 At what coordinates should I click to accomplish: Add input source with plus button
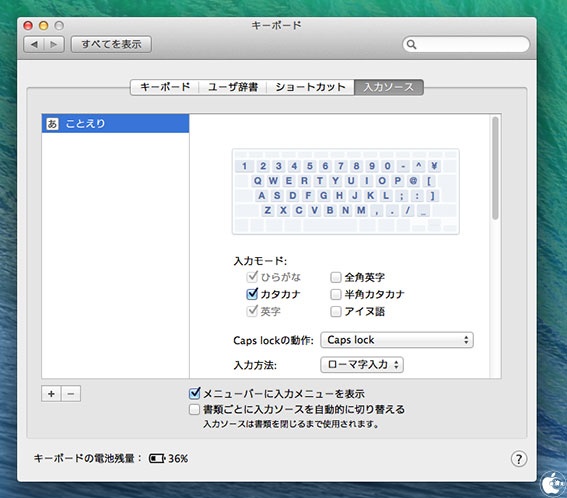point(51,394)
